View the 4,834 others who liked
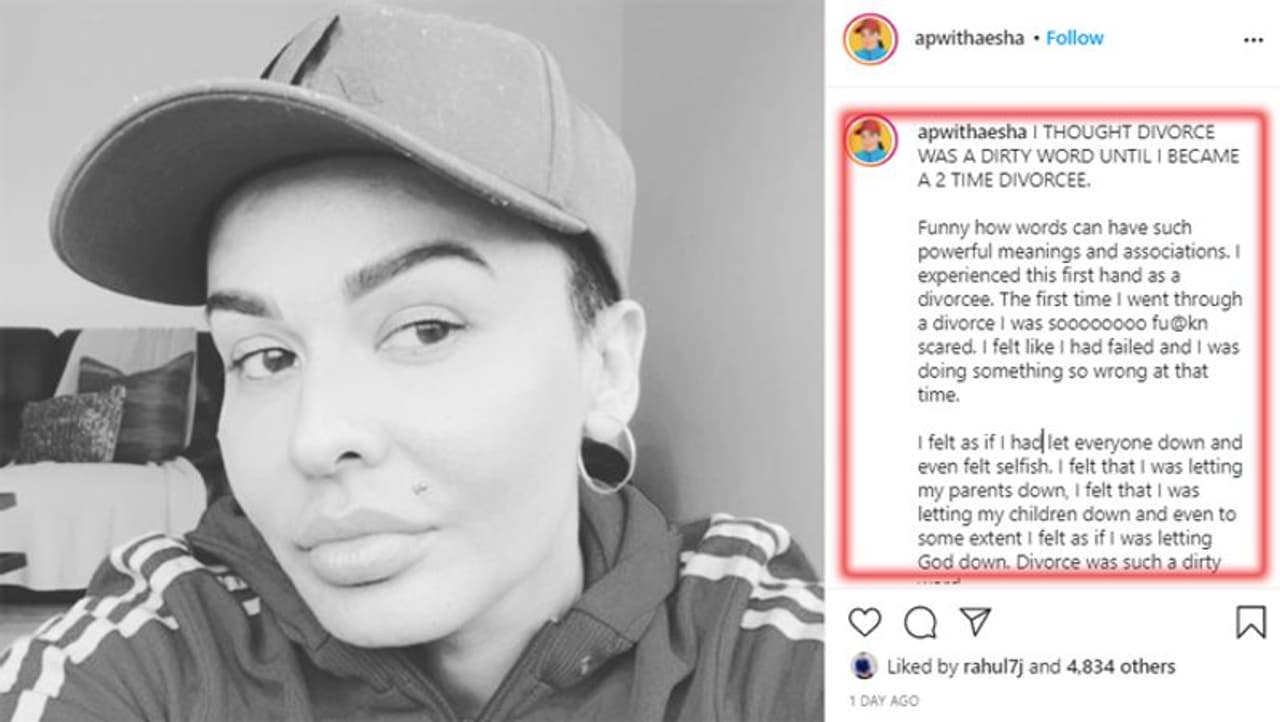Image resolution: width=1280 pixels, height=722 pixels. 1122,666
